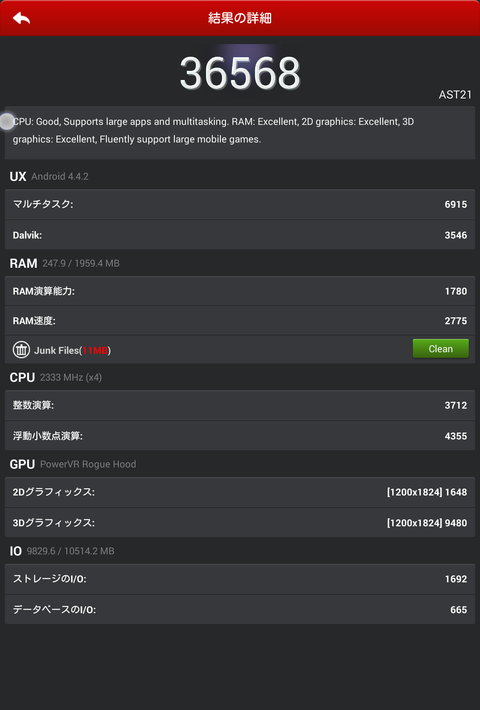This screenshot has width=480, height=710.
Task: Tap the ストレージのI/O row
Action: 240,579
